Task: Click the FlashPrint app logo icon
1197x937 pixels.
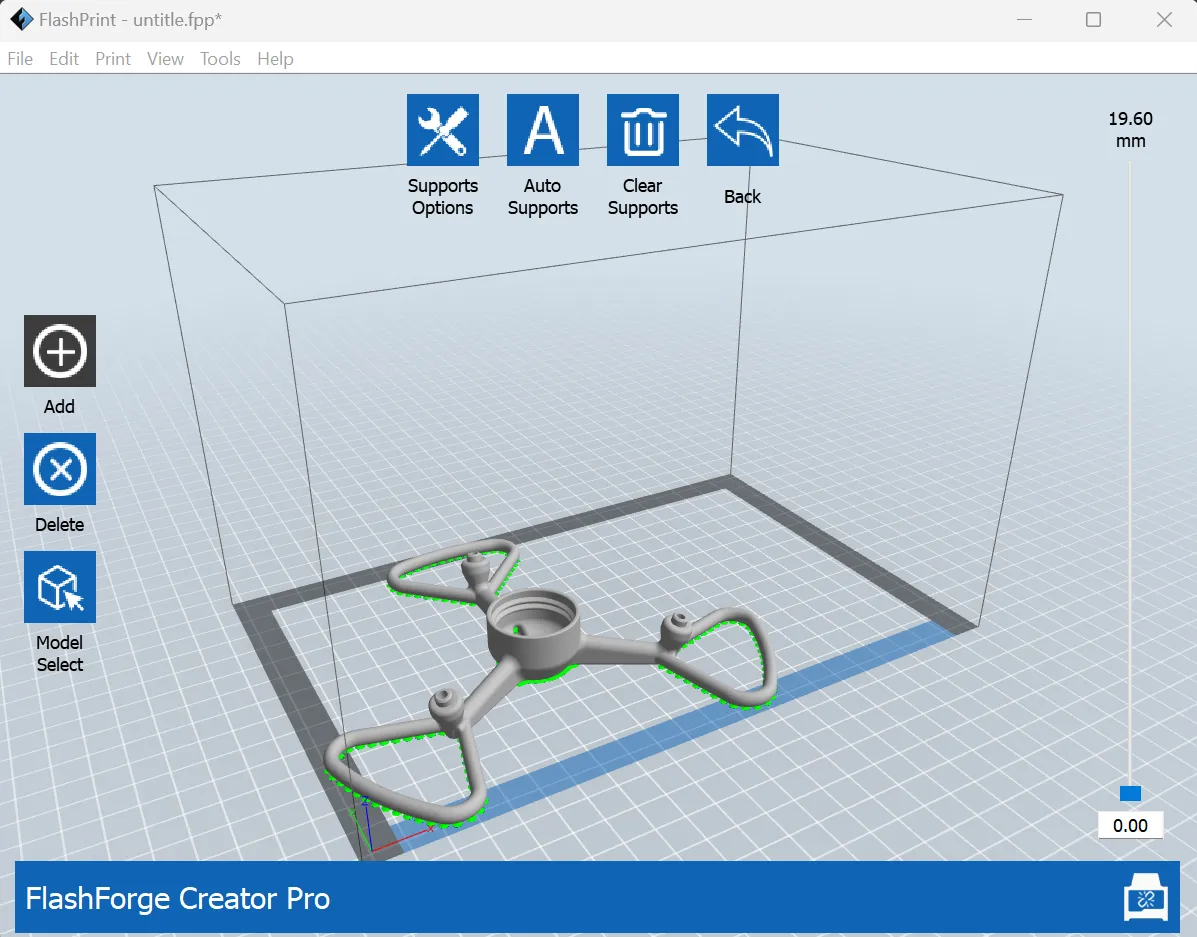Action: (20, 19)
